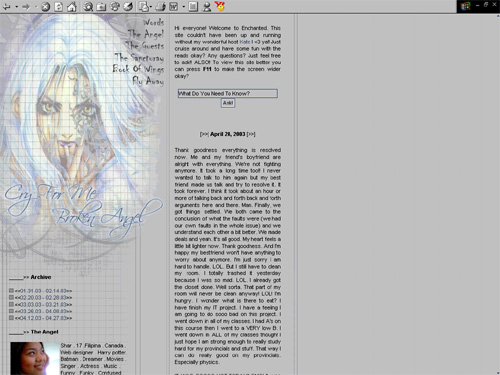Open the Favorites folder icon

point(101,7)
